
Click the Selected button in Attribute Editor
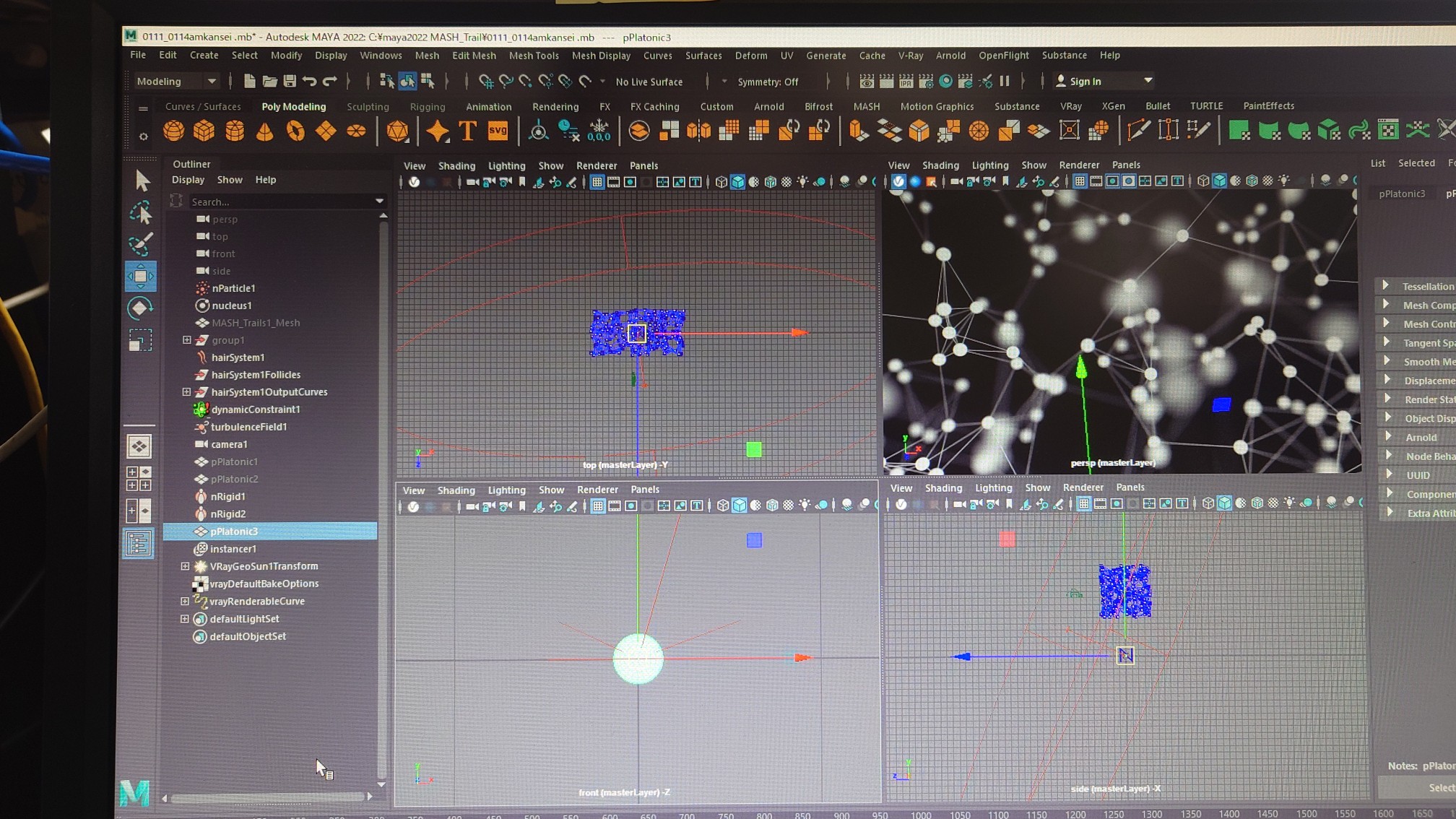pyautogui.click(x=1416, y=163)
